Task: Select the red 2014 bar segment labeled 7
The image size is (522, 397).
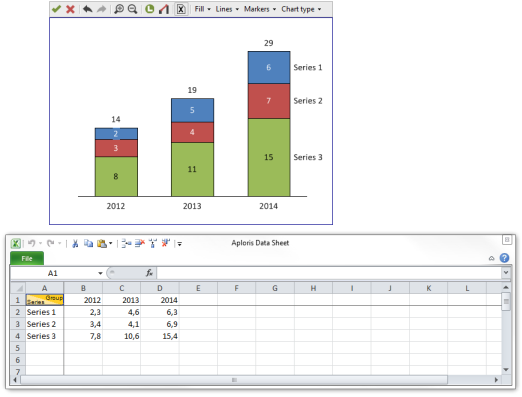Action: (269, 101)
